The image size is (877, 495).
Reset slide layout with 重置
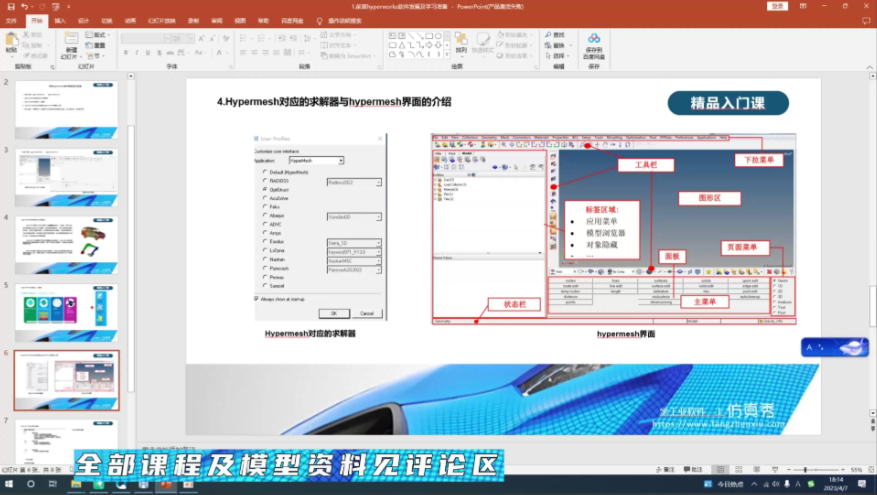(96, 45)
